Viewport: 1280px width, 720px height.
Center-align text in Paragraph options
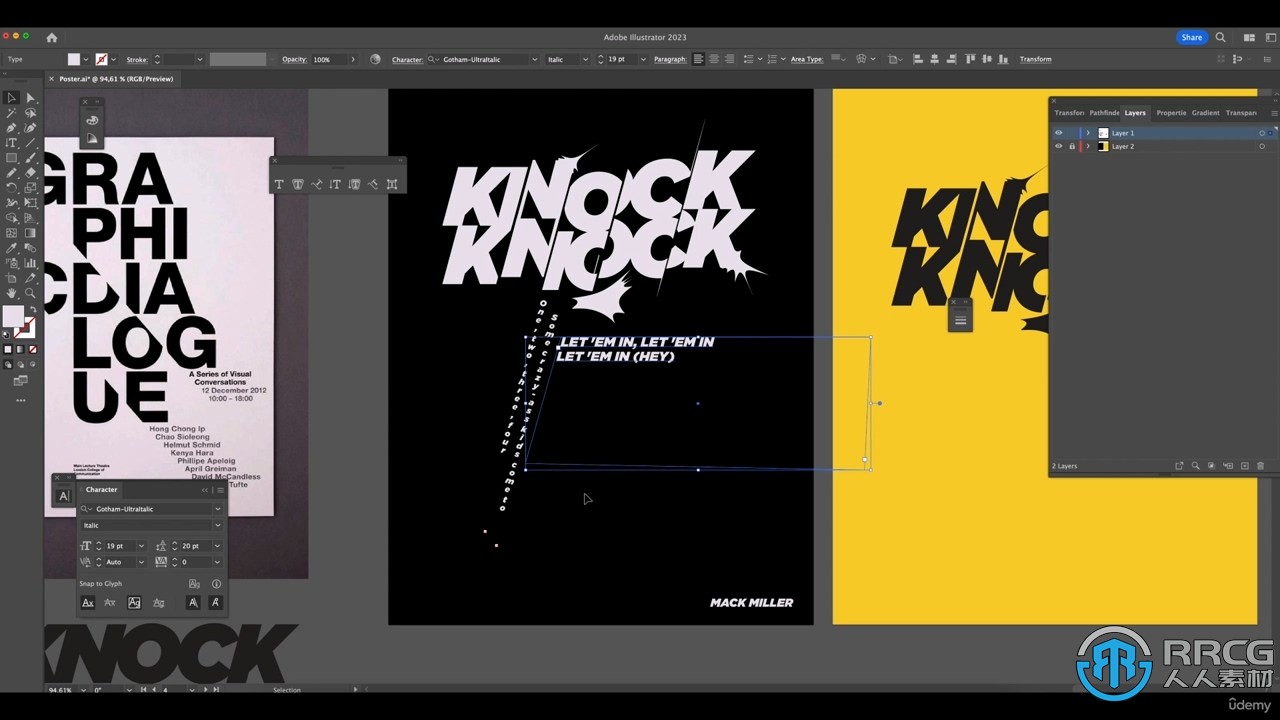pyautogui.click(x=713, y=59)
